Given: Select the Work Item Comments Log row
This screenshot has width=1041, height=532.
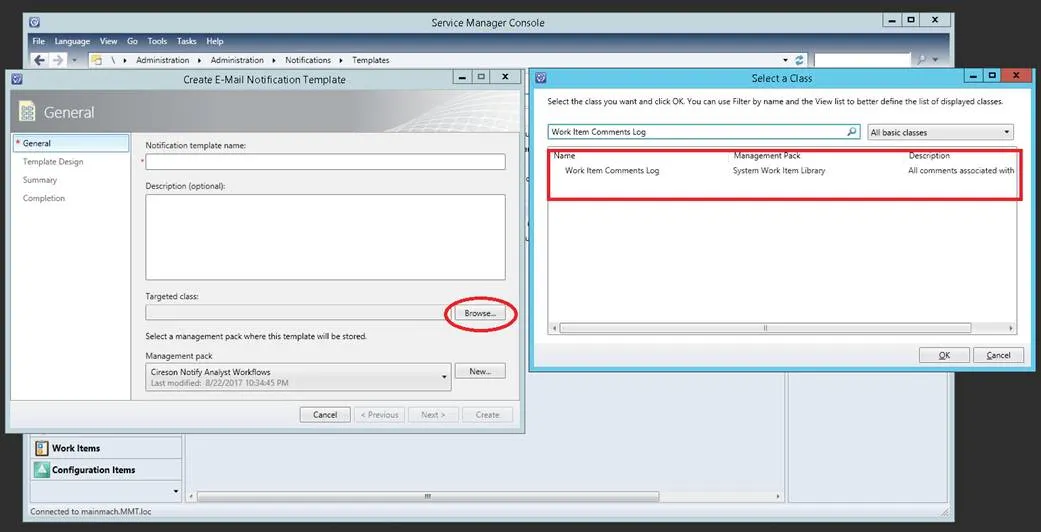Looking at the screenshot, I should tap(782, 171).
